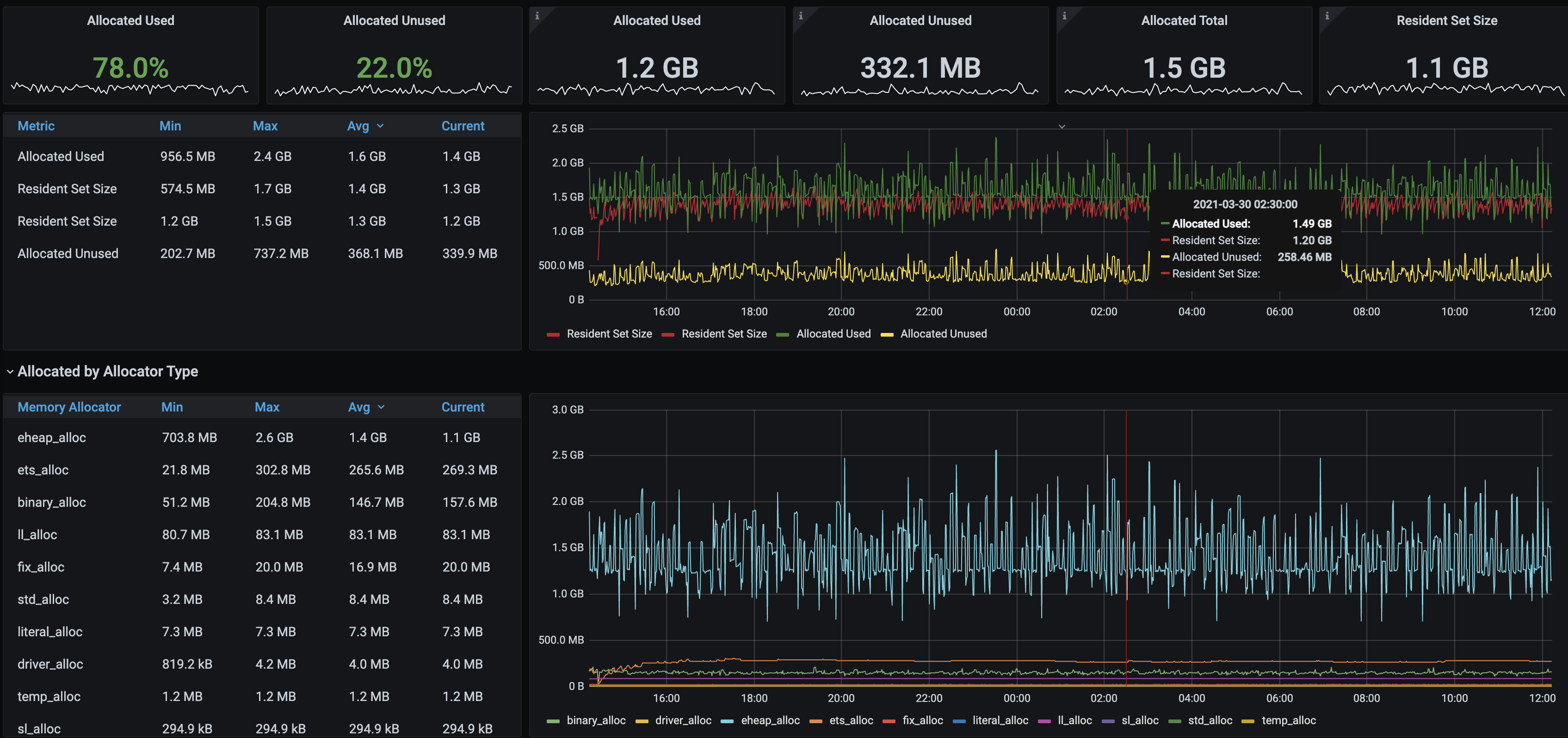1568x738 pixels.
Task: Click ll_alloc legend color marker
Action: pos(1044,721)
